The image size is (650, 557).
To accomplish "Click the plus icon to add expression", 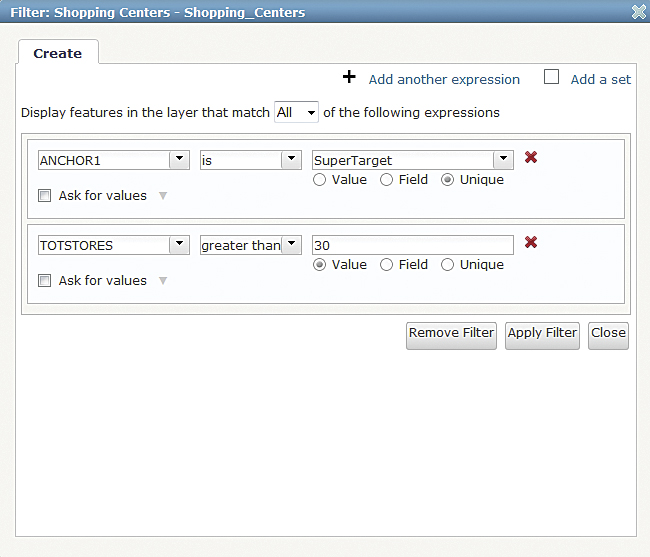I will click(x=349, y=77).
